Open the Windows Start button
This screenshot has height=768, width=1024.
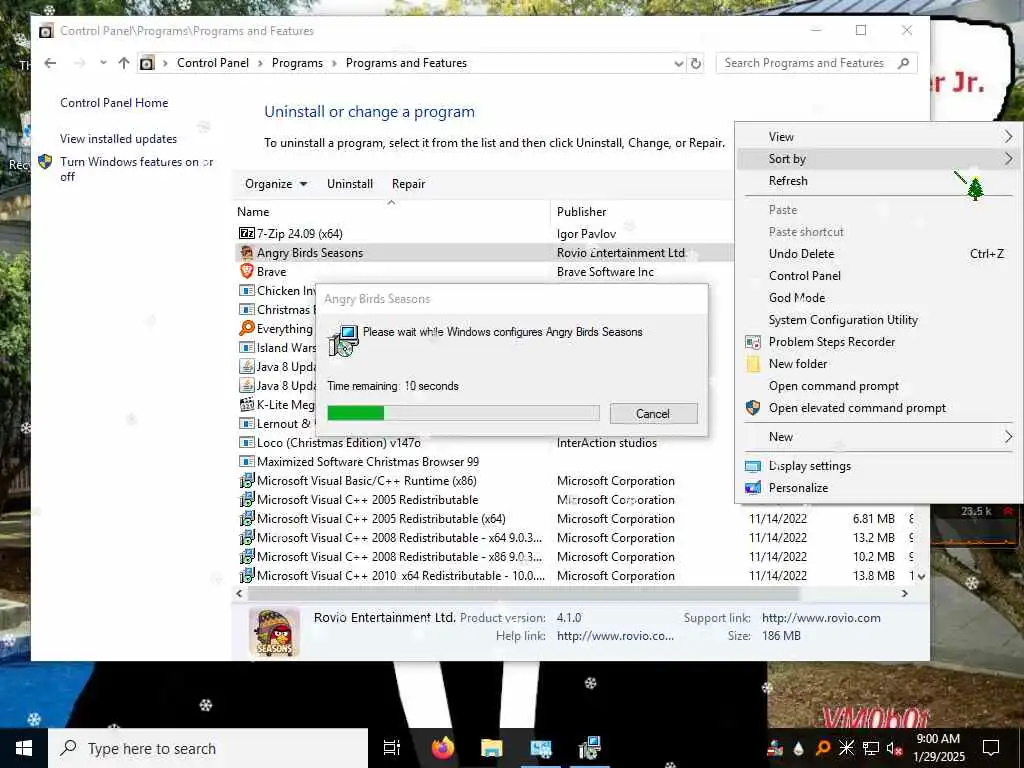(x=24, y=748)
